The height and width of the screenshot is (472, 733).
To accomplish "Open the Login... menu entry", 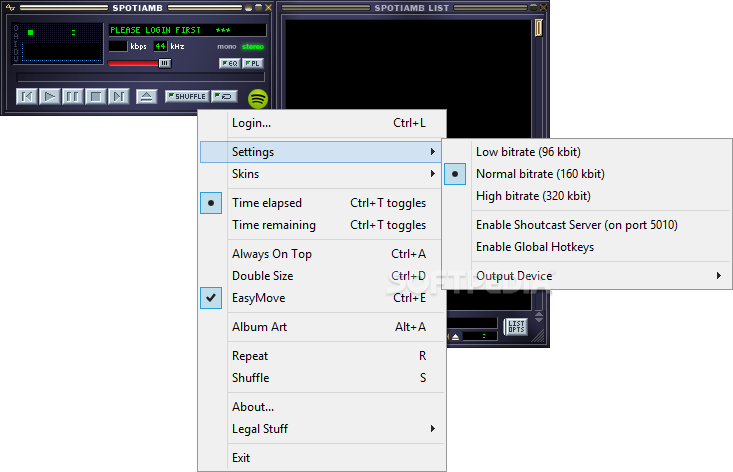I will pos(323,123).
